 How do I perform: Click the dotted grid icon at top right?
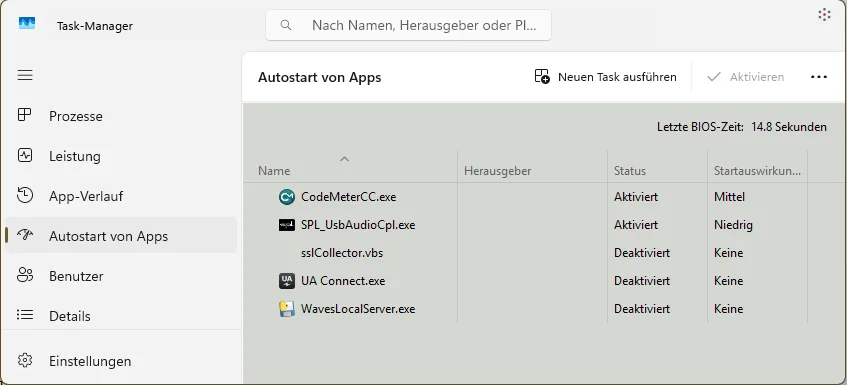point(824,15)
